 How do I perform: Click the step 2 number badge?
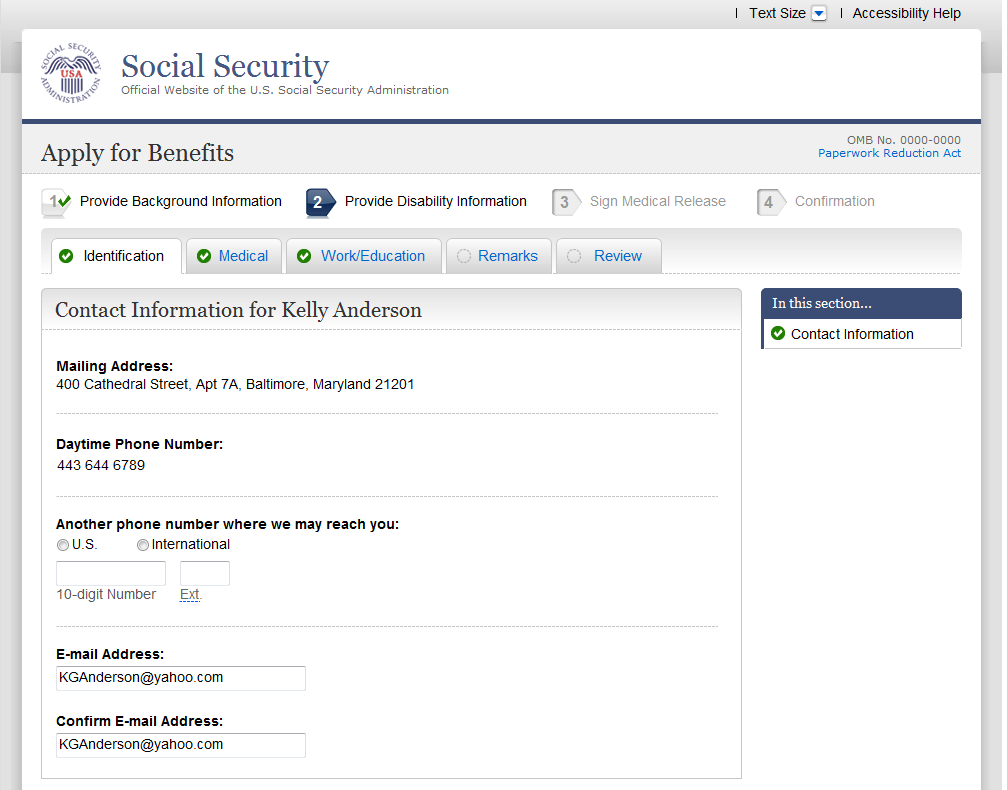coord(319,202)
